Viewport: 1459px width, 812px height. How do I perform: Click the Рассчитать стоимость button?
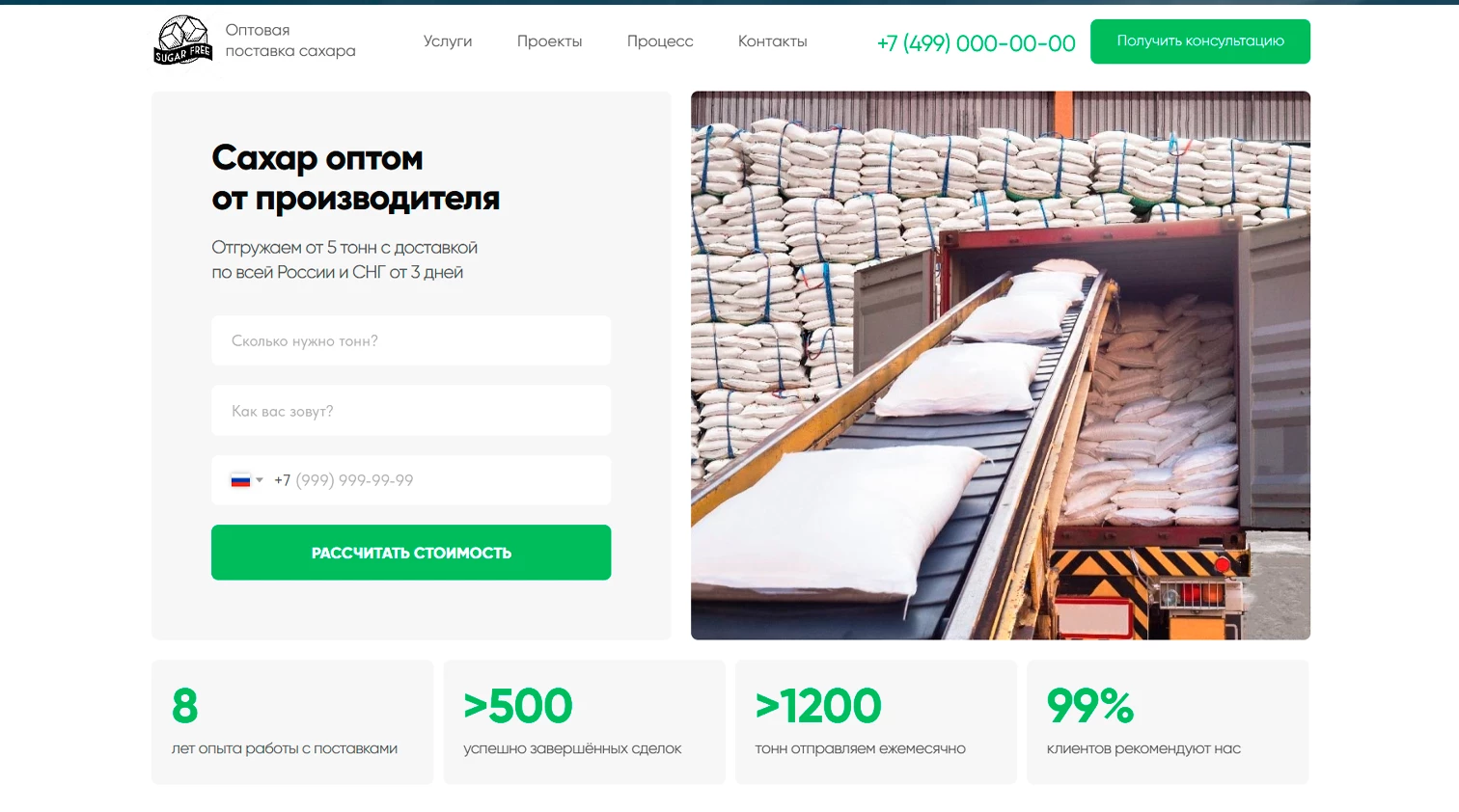[x=411, y=553]
